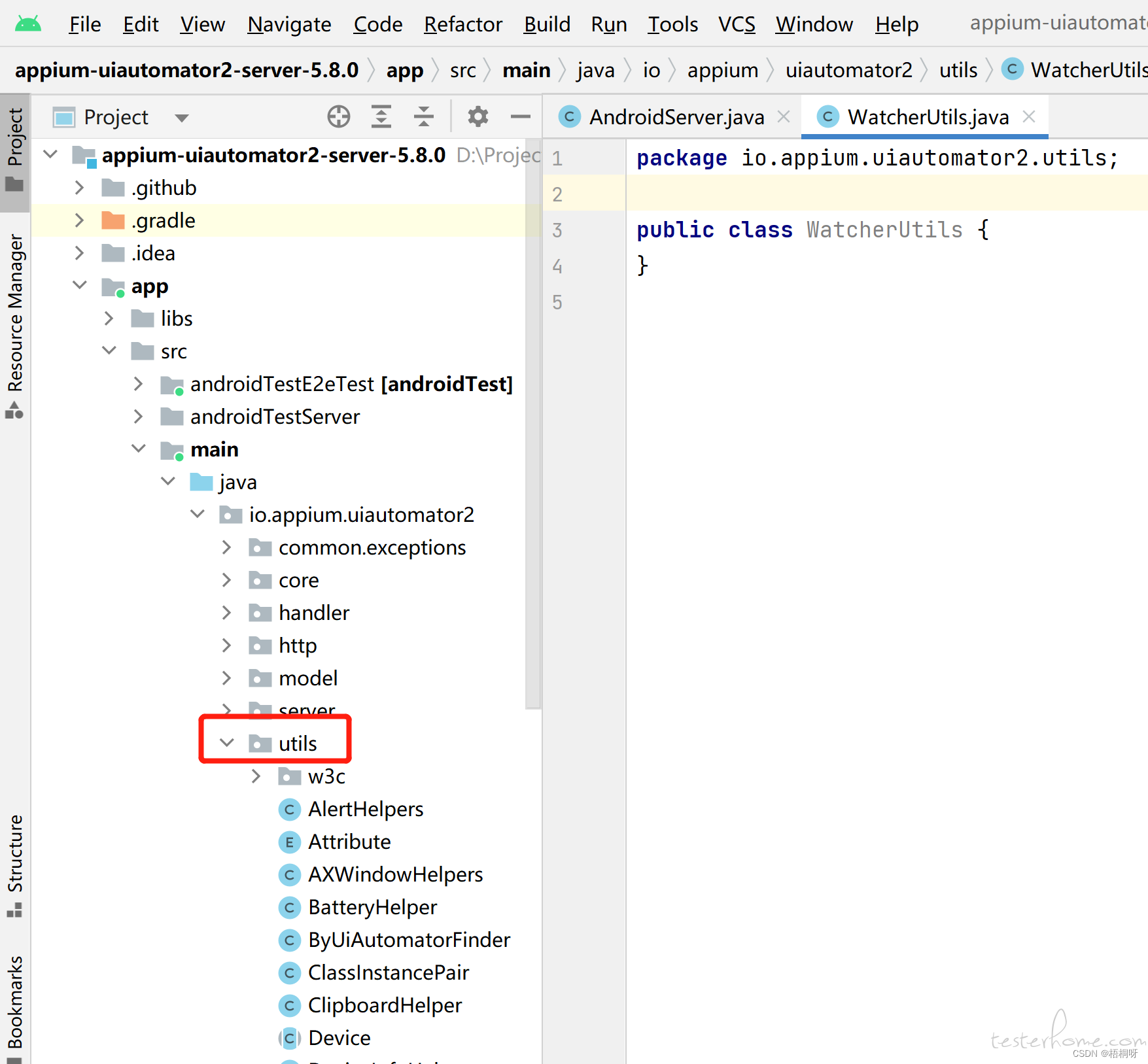1148x1064 pixels.
Task: Click the Android Studio logo icon
Action: [27, 24]
